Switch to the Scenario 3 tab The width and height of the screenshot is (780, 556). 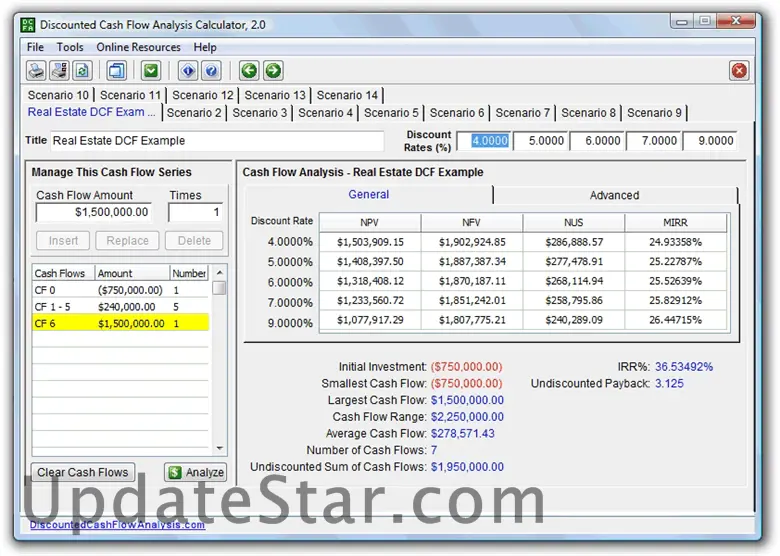(260, 113)
